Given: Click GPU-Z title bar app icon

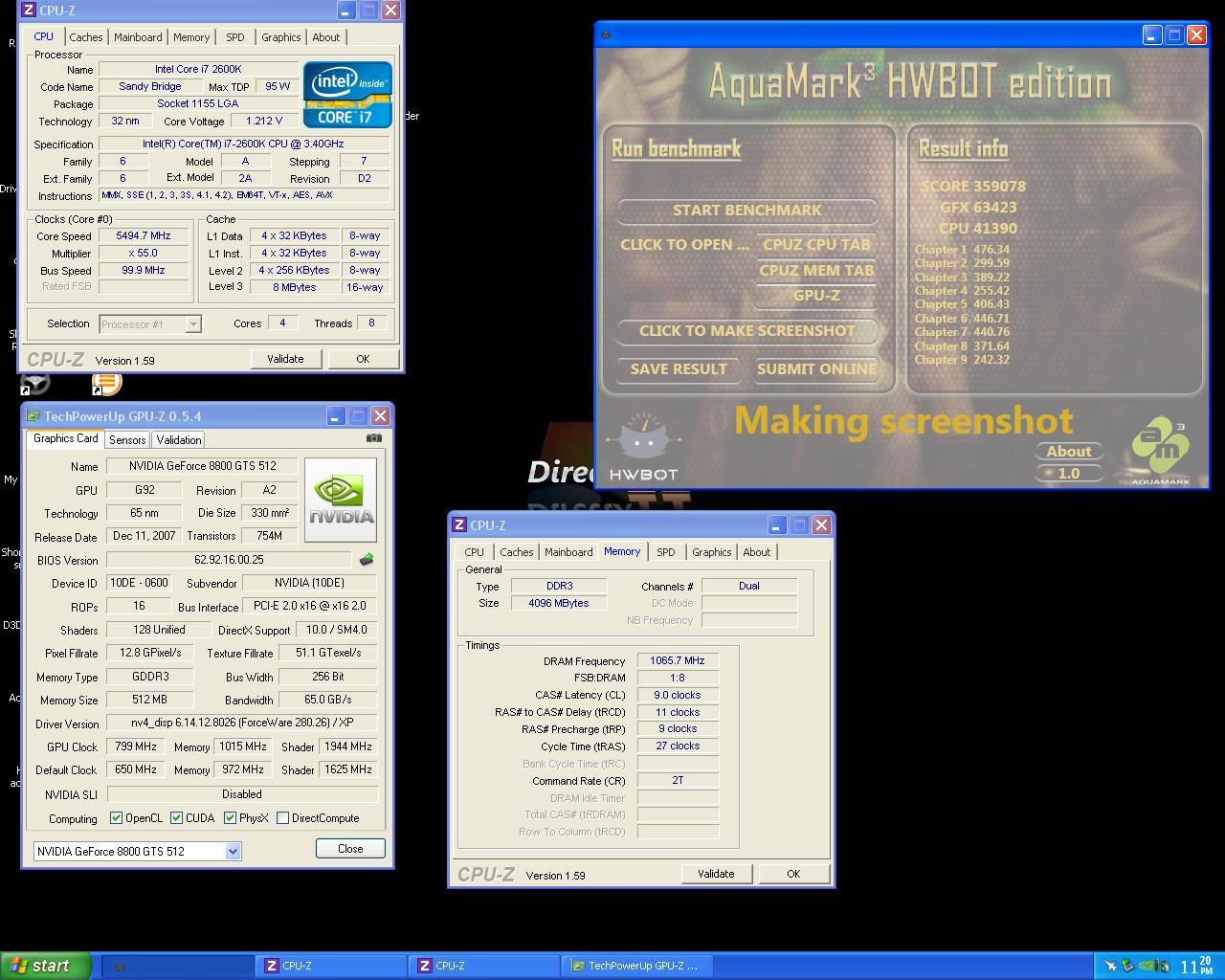Looking at the screenshot, I should coord(33,416).
